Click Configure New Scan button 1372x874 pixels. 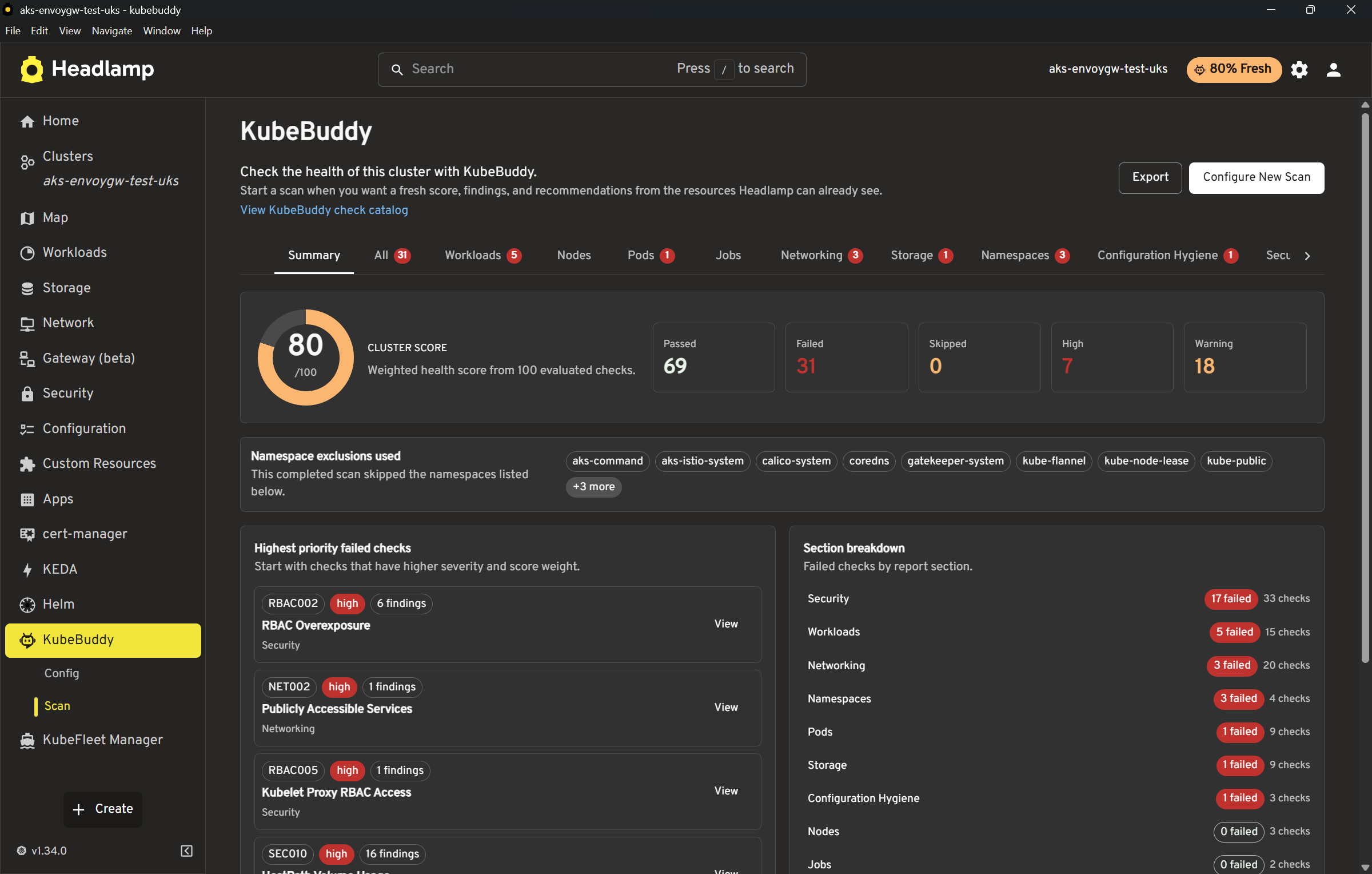(1257, 177)
